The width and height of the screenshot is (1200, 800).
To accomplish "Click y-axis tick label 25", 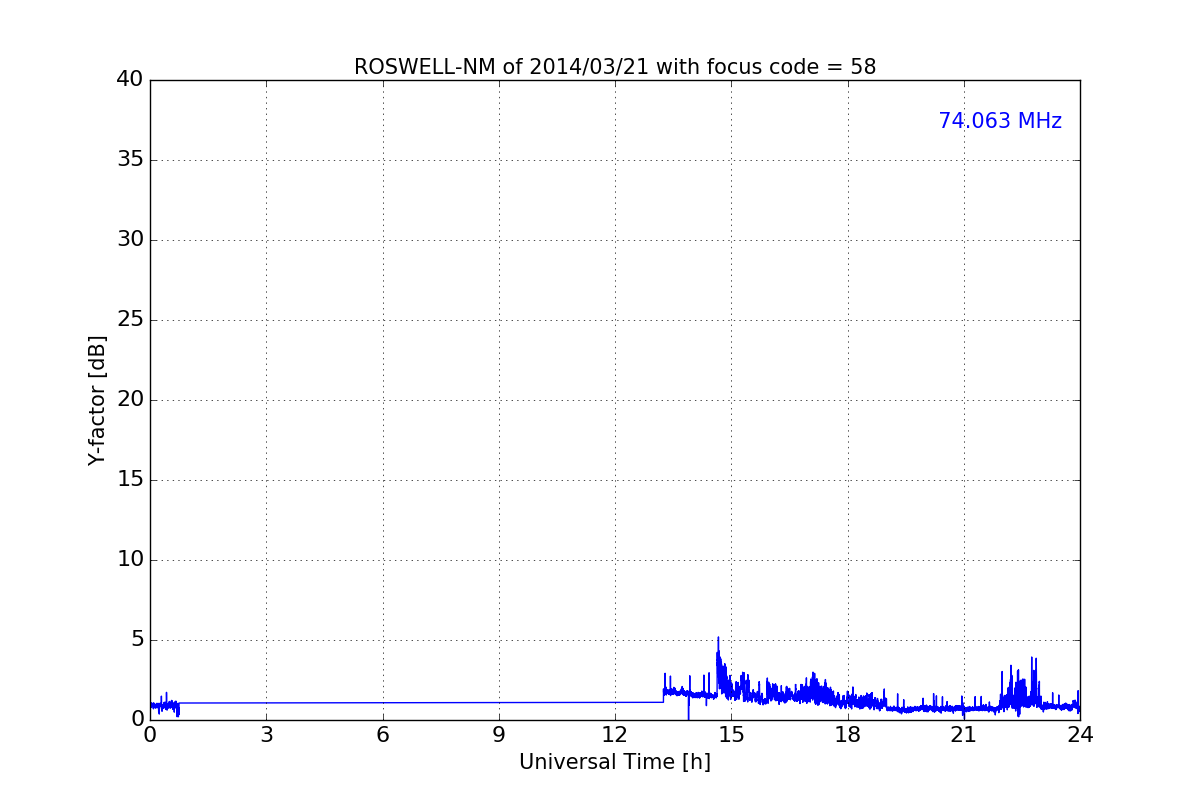I will pos(130,320).
